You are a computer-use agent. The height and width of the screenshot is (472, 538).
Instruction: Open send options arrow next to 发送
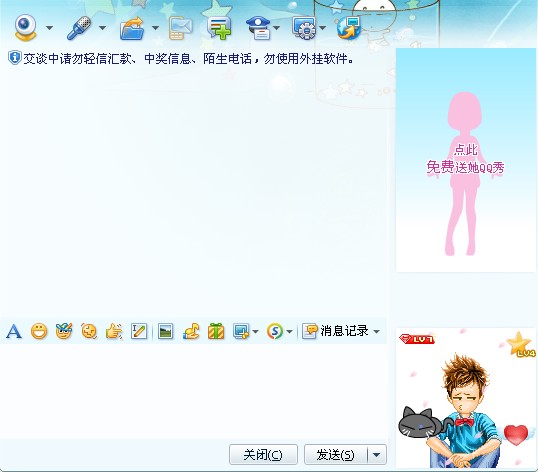coord(377,455)
